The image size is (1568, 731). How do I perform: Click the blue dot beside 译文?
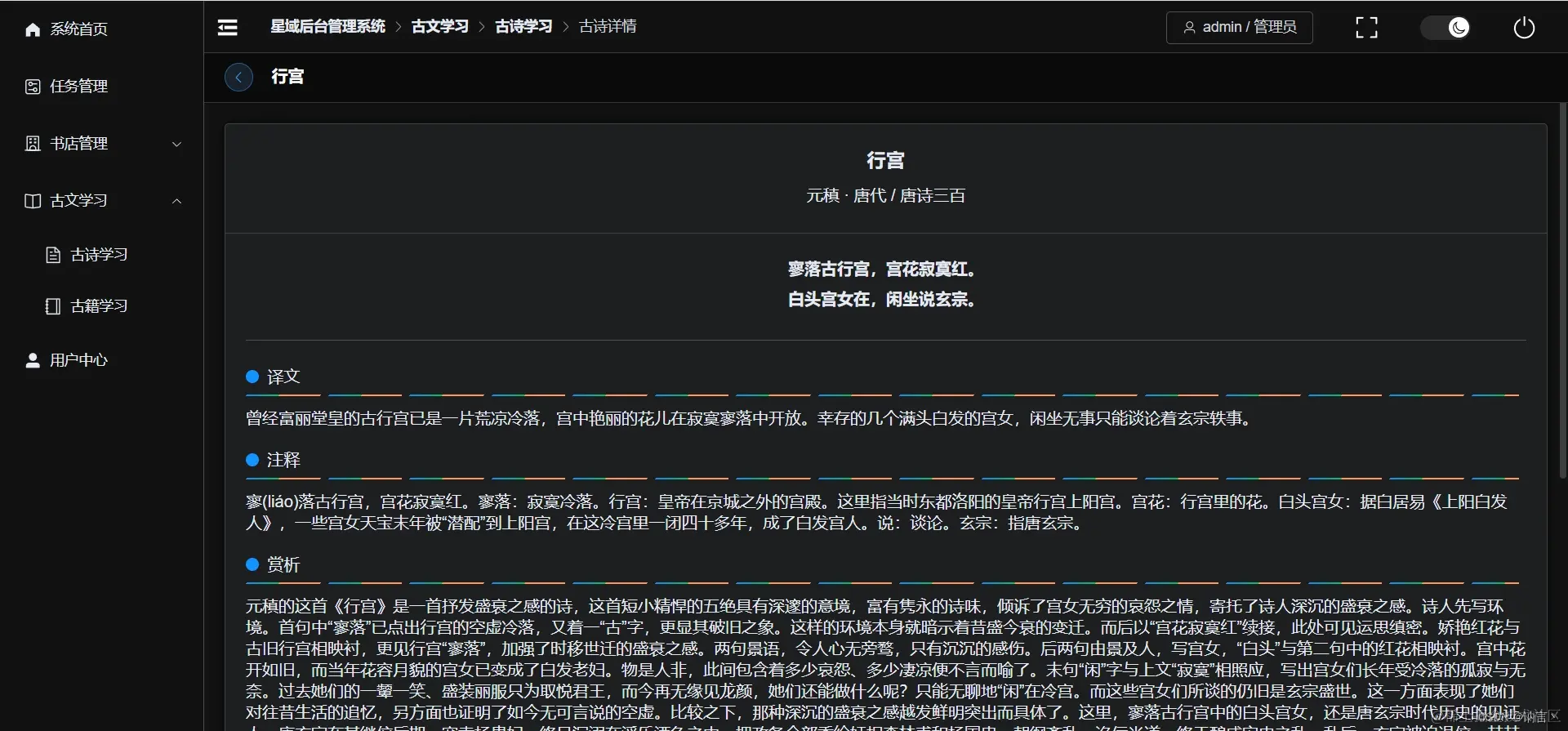tap(252, 377)
